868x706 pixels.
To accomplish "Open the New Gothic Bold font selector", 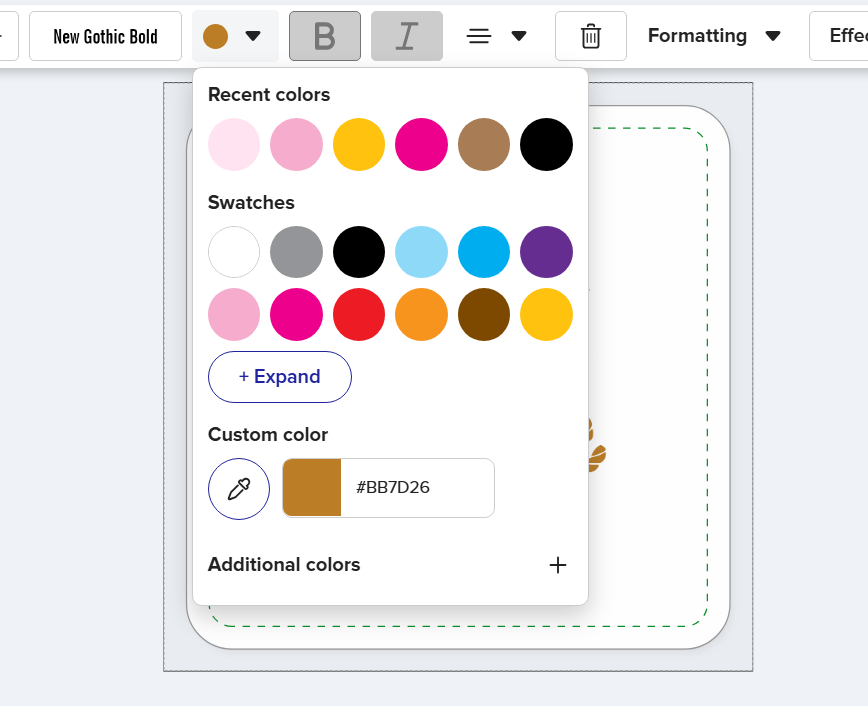I will click(x=105, y=36).
